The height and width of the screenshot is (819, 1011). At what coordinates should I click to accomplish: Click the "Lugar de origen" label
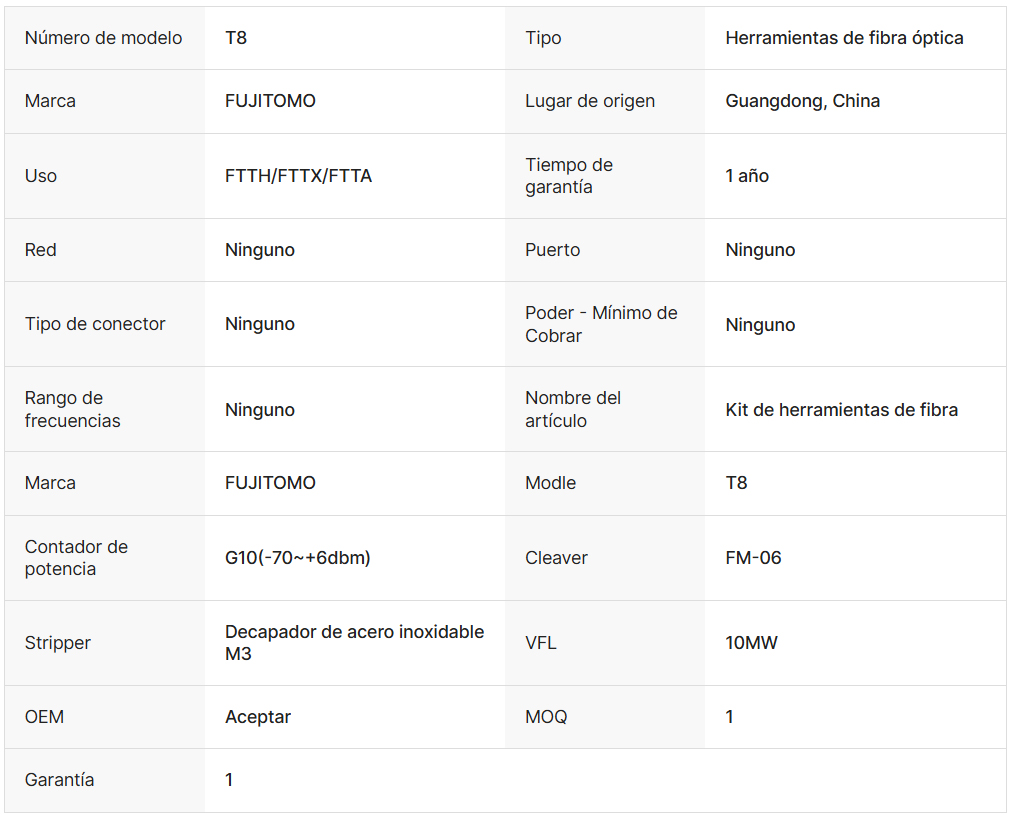(590, 101)
